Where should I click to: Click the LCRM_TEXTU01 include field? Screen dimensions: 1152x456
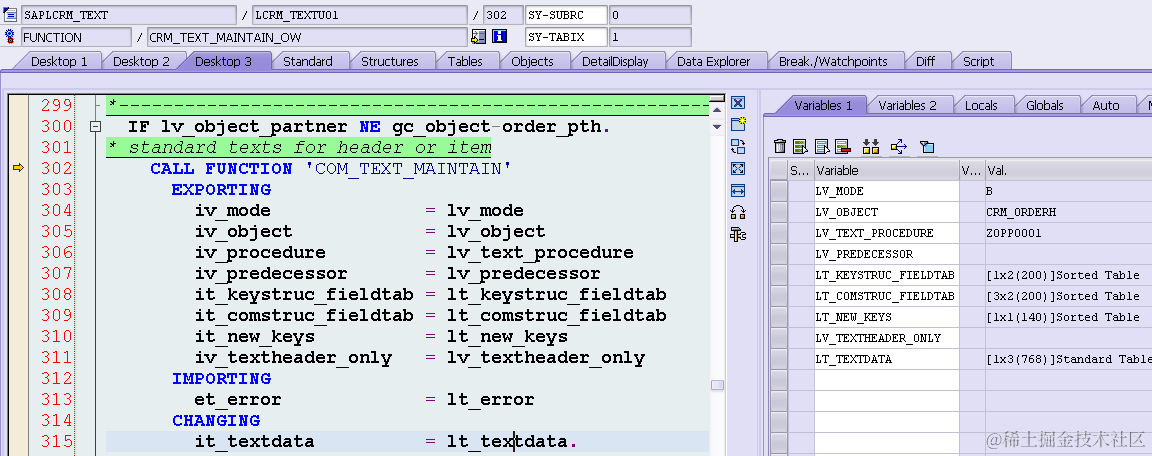click(359, 15)
